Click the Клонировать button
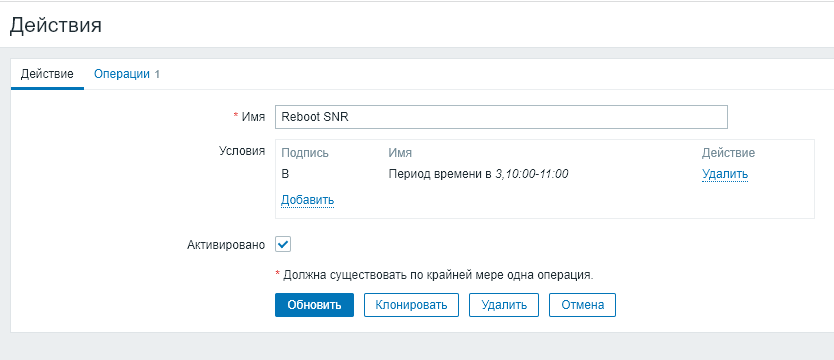This screenshot has width=834, height=360. (x=411, y=305)
